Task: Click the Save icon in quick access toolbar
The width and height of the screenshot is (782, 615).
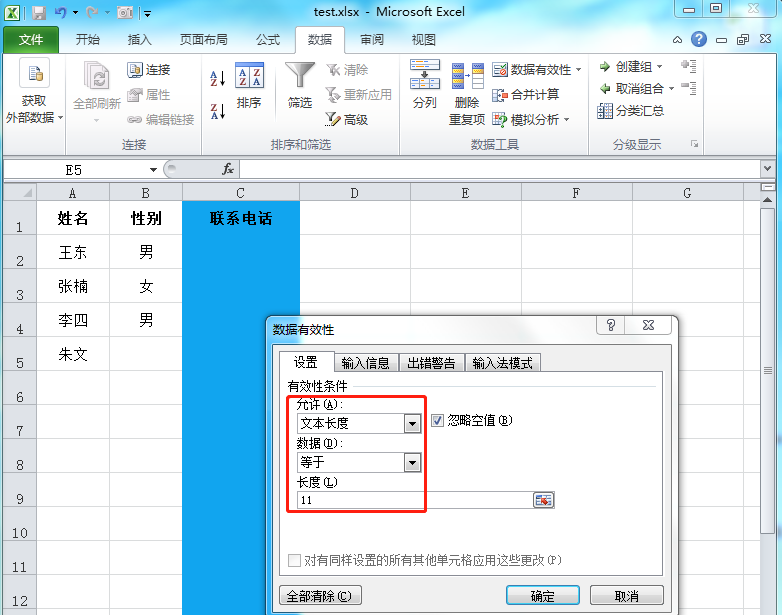Action: coord(39,12)
